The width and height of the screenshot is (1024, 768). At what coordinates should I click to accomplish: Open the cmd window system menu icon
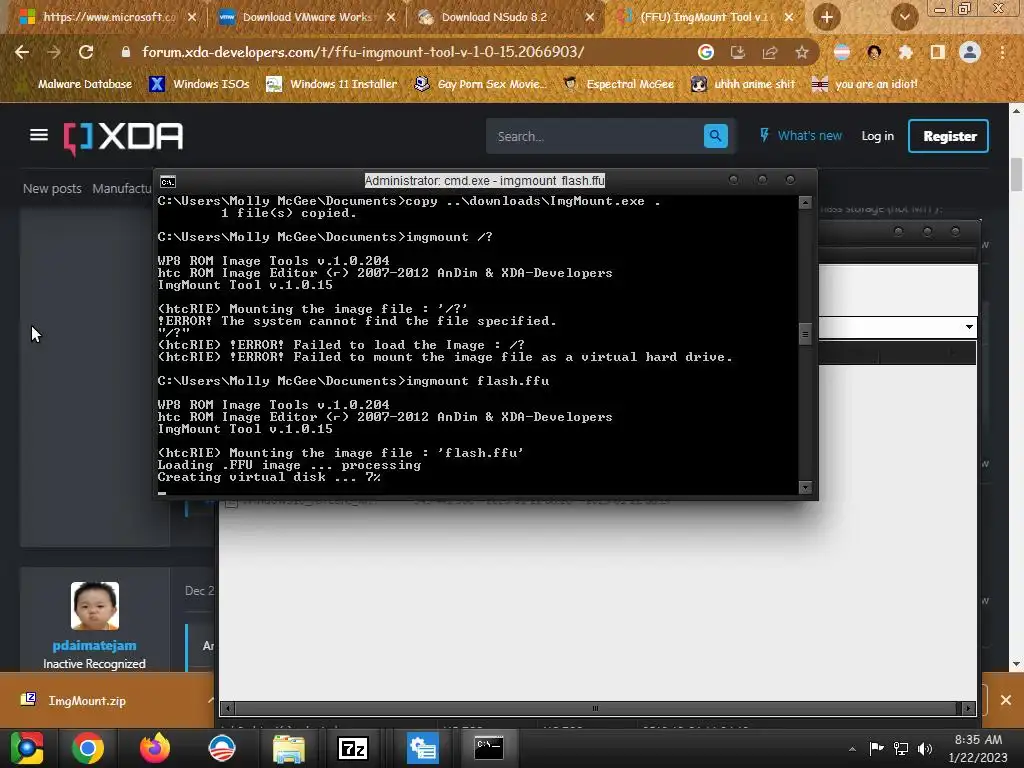[168, 181]
